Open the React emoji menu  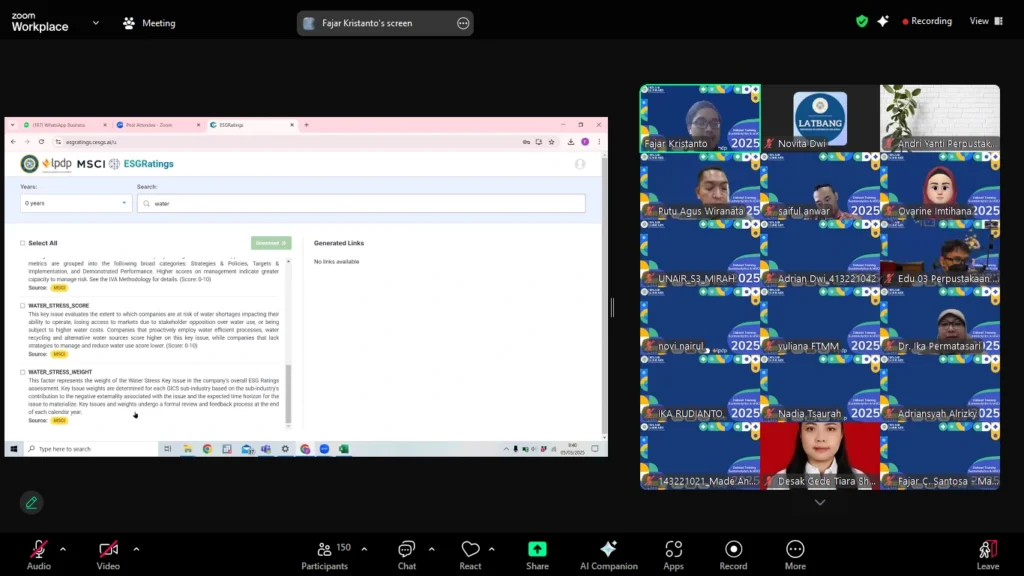pos(470,549)
